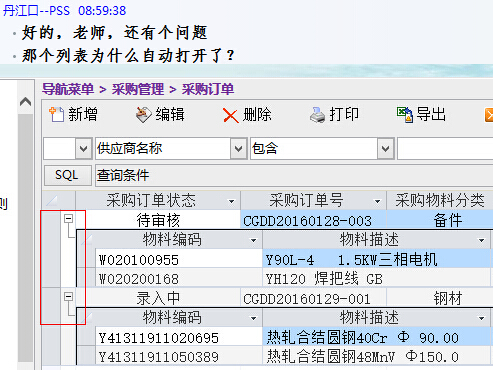Open the 供应商名称 field dropdown

pyautogui.click(x=238, y=148)
